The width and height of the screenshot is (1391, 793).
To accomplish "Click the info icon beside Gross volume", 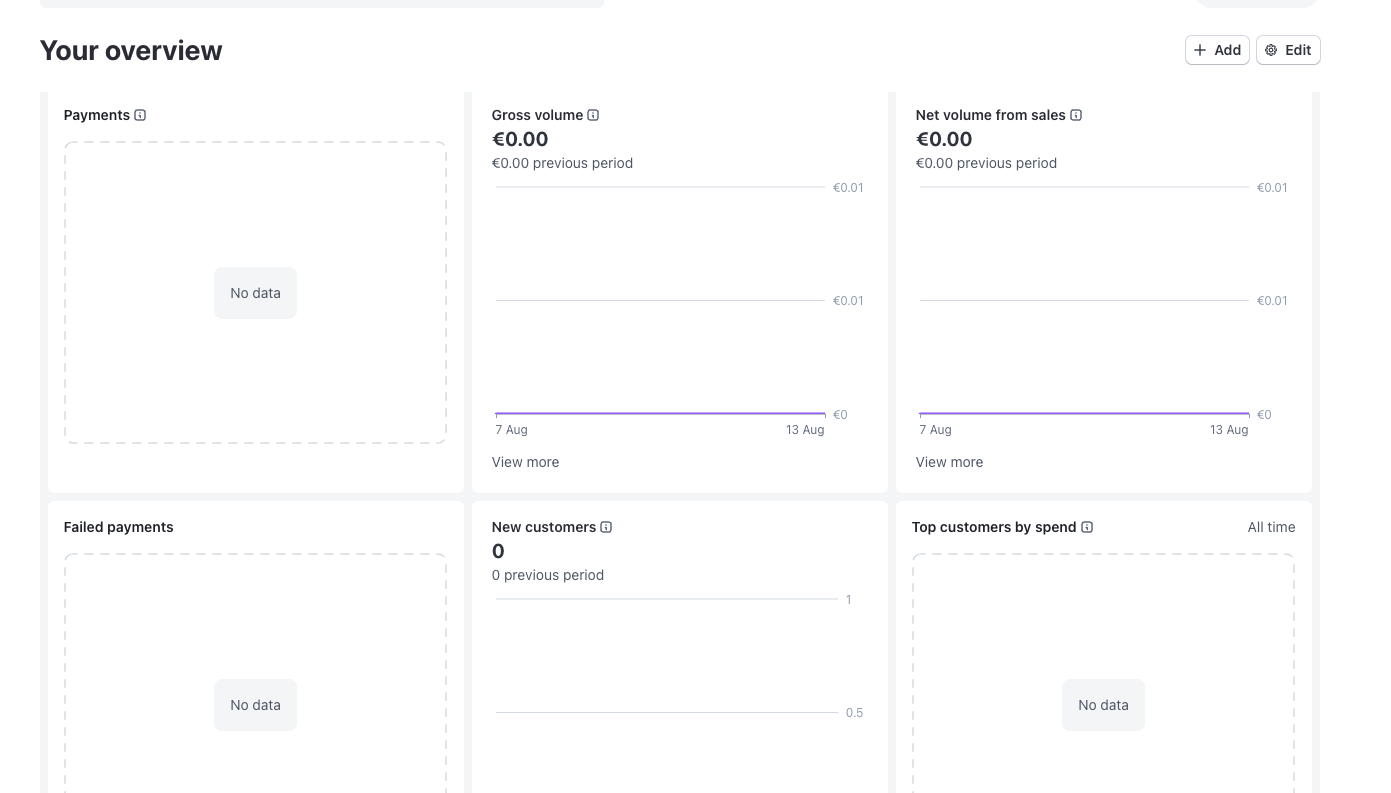I will tap(593, 115).
